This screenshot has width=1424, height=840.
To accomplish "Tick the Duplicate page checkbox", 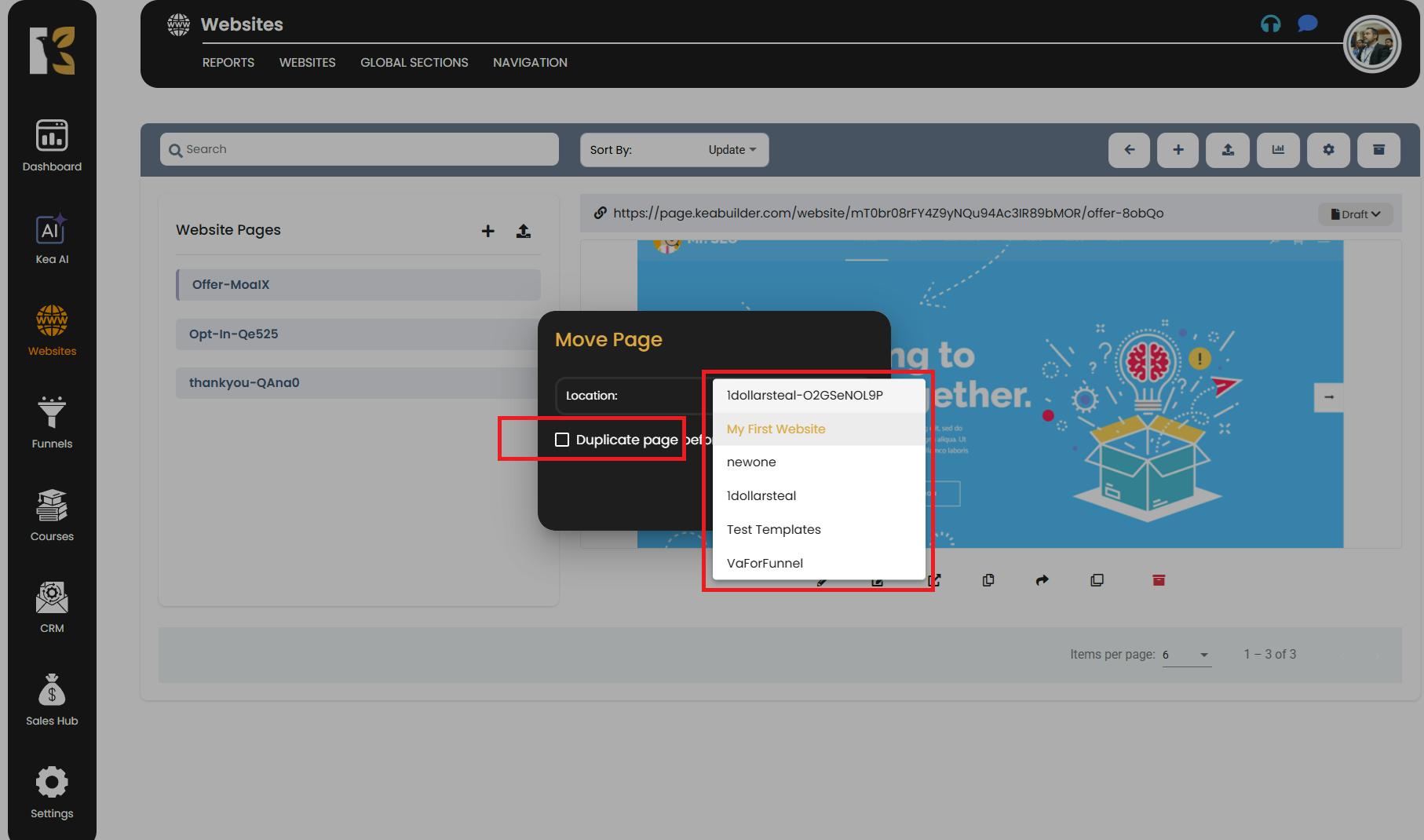I will point(562,440).
